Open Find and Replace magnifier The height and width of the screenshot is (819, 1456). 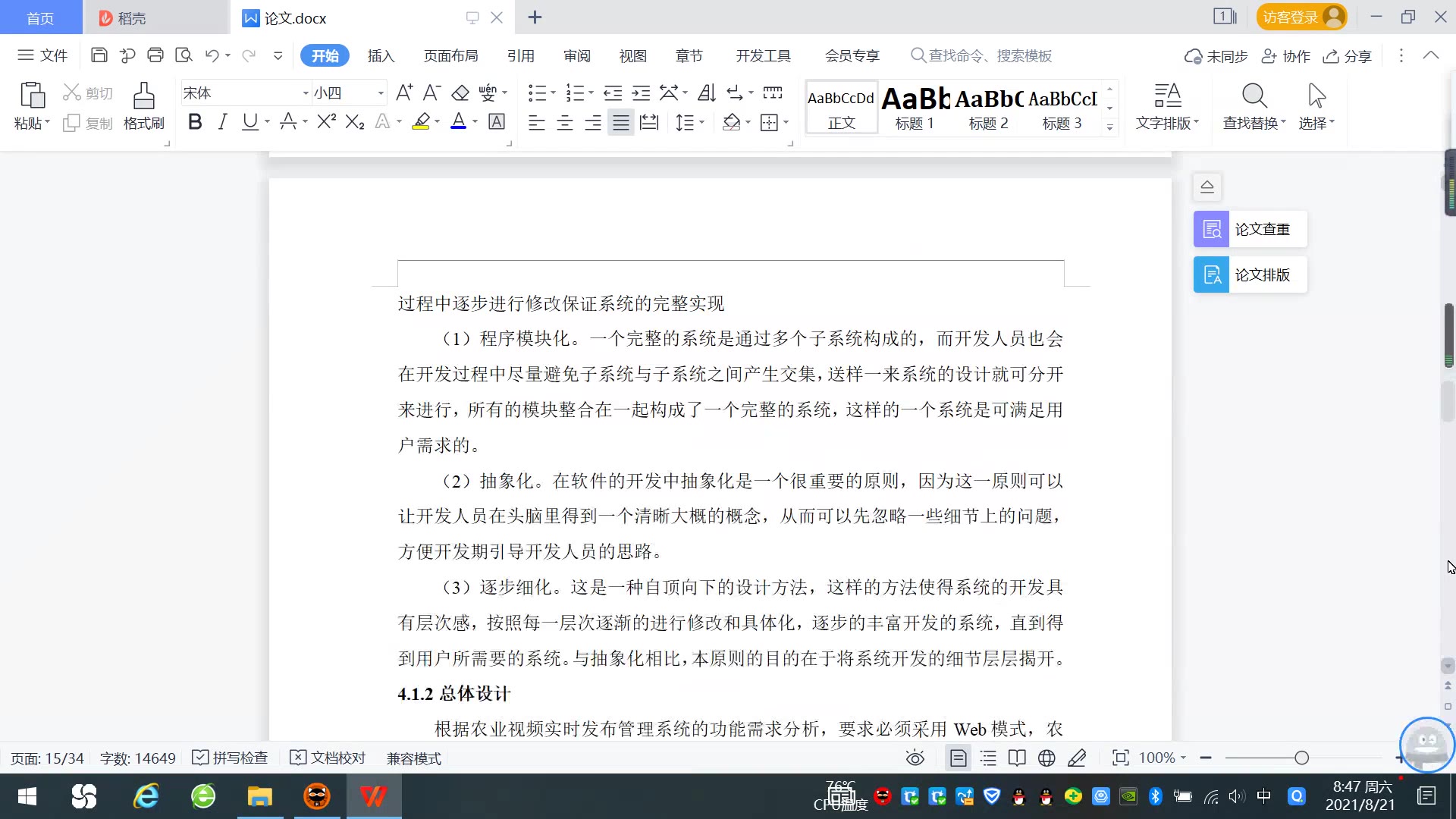pos(1254,96)
